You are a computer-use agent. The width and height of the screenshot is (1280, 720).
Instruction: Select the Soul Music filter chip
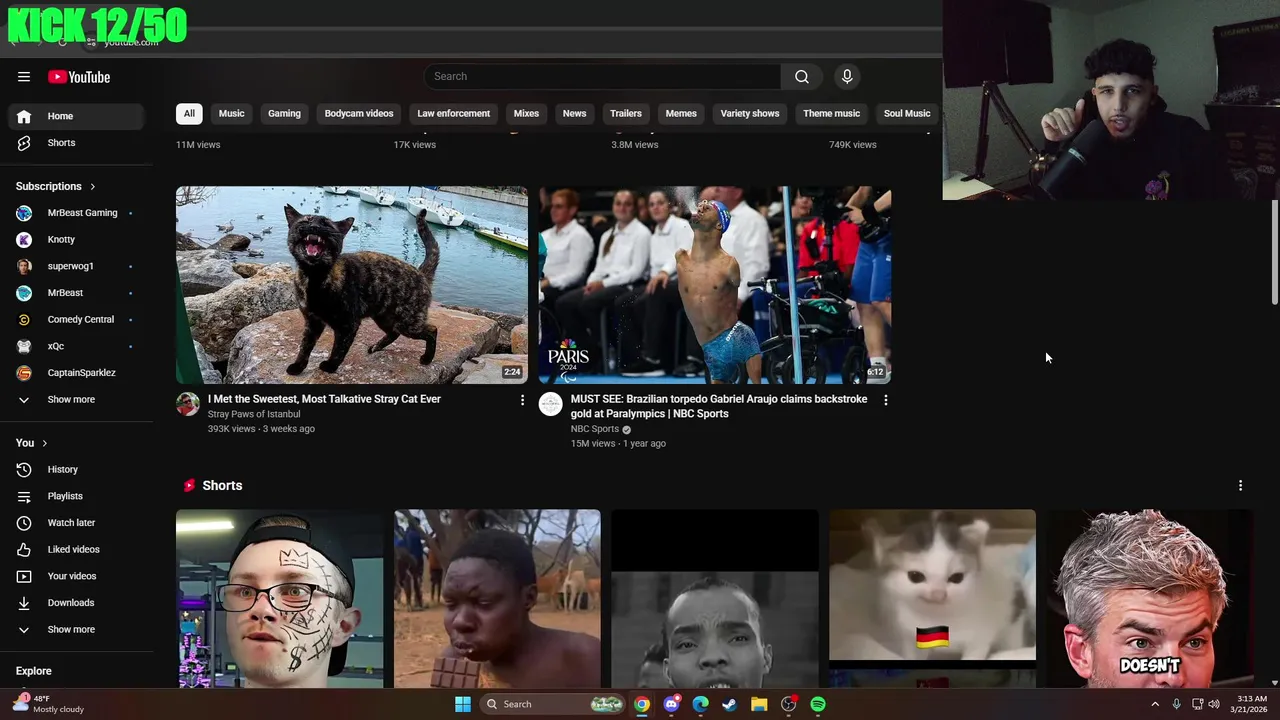point(907,114)
